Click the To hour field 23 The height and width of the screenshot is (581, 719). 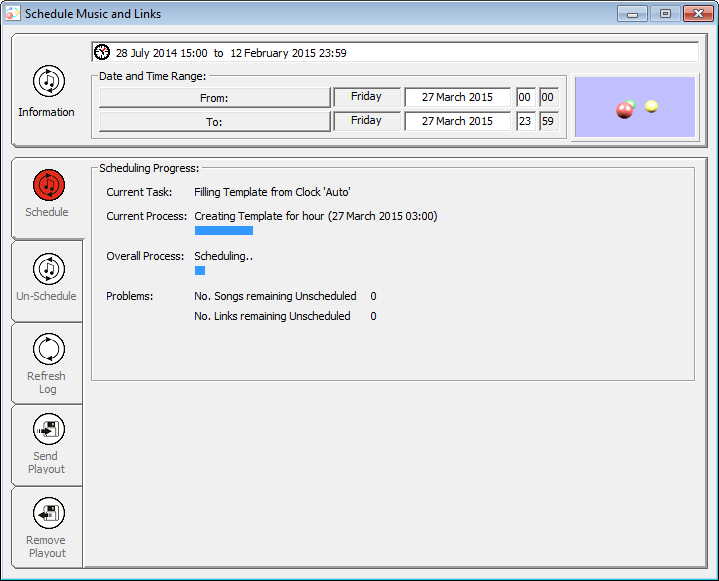[x=525, y=121]
